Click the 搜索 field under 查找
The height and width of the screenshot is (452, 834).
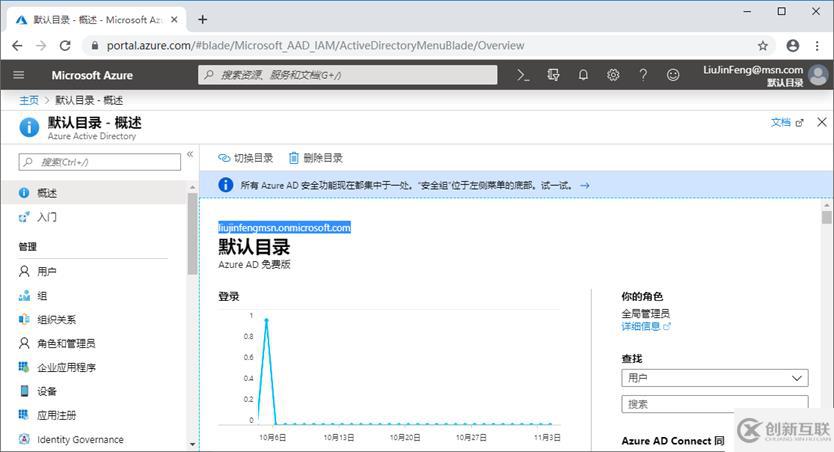[715, 404]
